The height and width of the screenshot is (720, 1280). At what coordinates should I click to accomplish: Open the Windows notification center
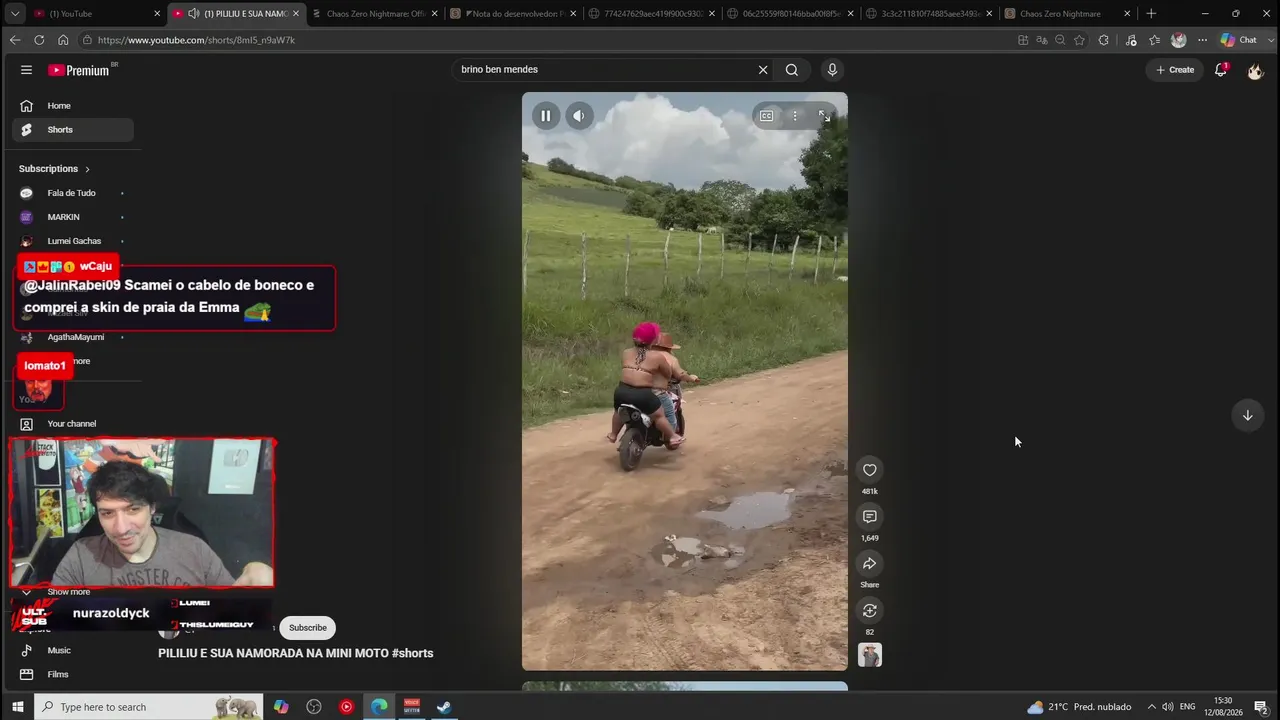point(1261,707)
